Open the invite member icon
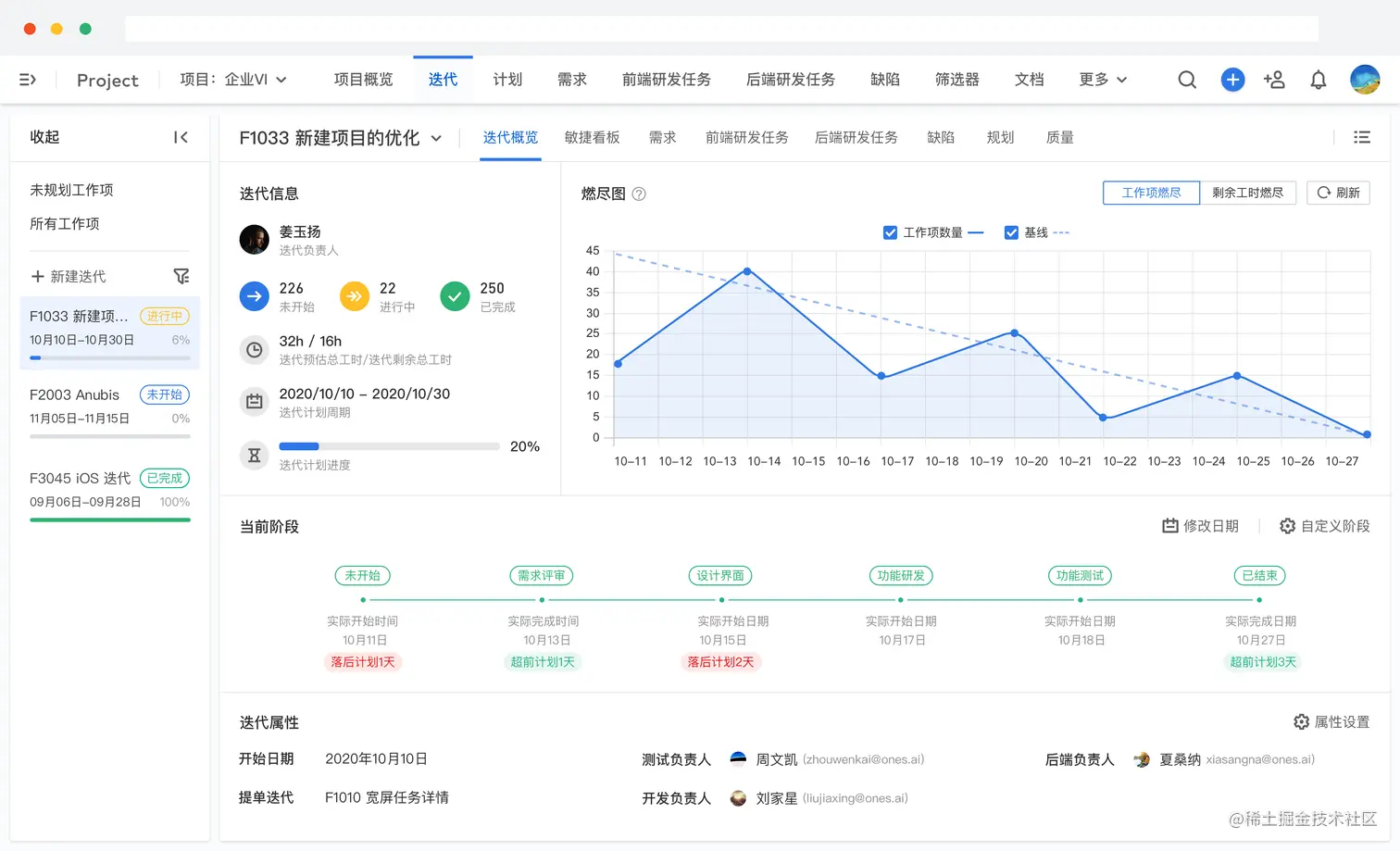Image resolution: width=1400 pixels, height=851 pixels. (1274, 80)
